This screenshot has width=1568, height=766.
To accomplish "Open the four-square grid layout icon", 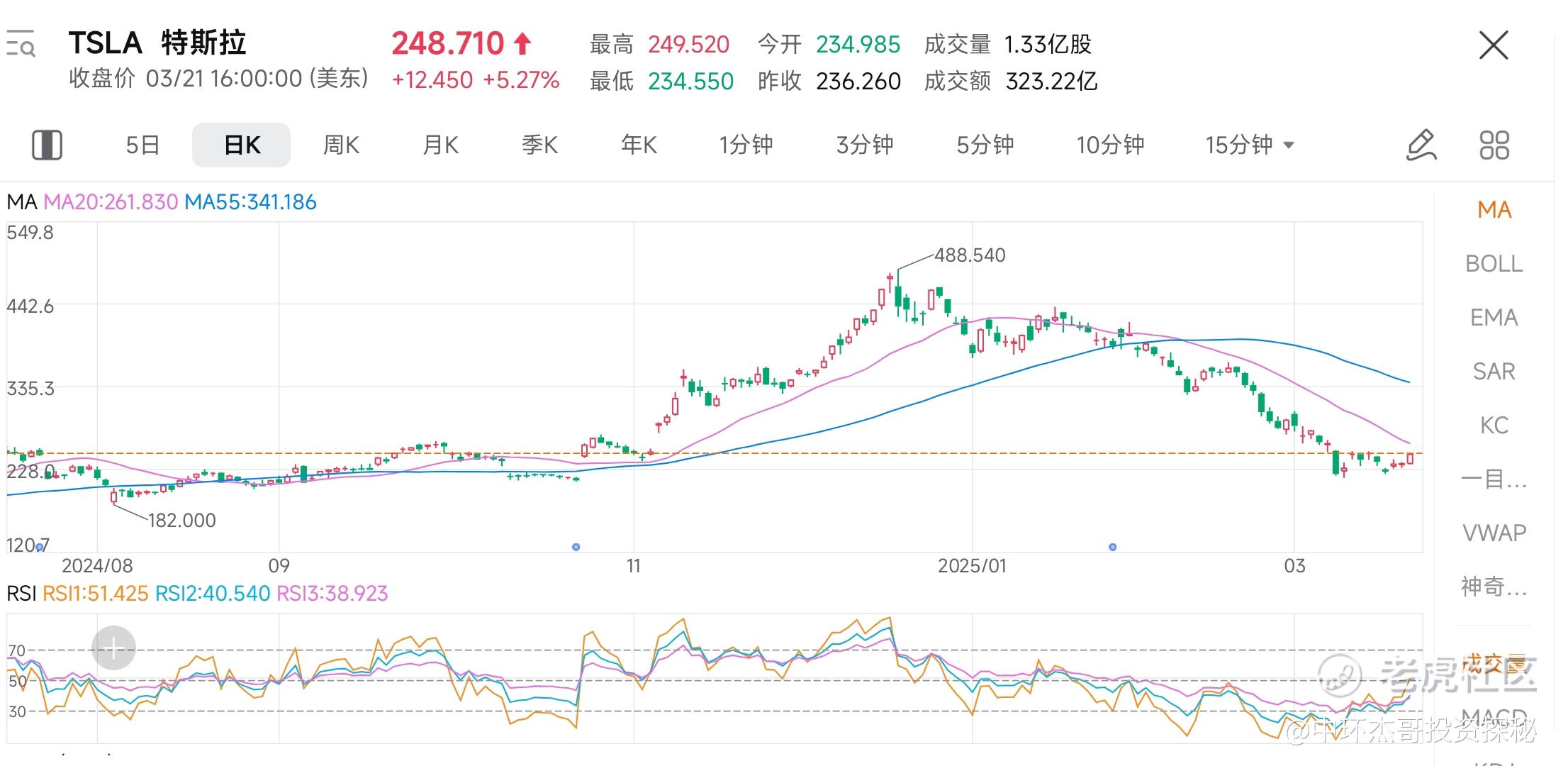I will (x=1494, y=145).
